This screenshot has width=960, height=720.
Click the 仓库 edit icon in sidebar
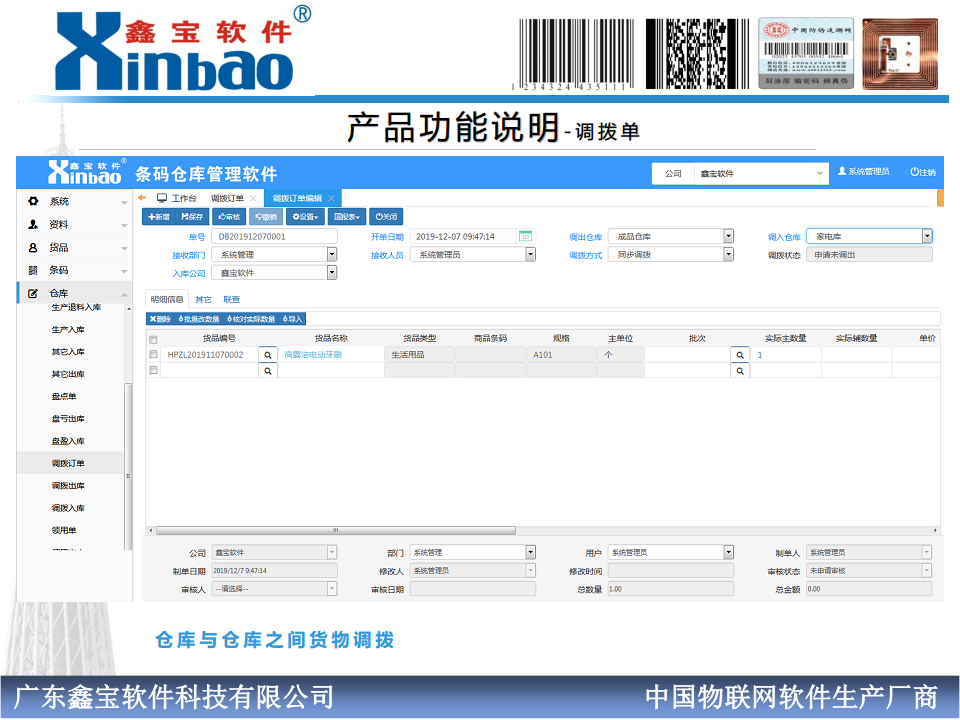(33, 293)
